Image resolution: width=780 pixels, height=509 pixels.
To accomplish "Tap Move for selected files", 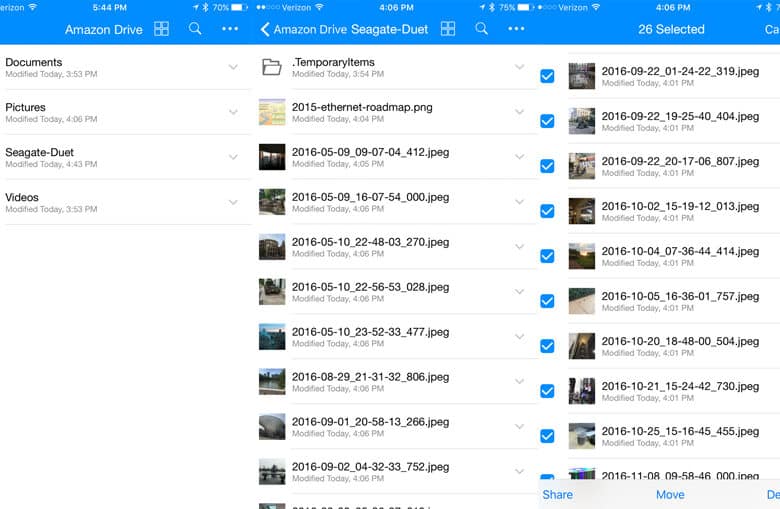I will [x=670, y=495].
